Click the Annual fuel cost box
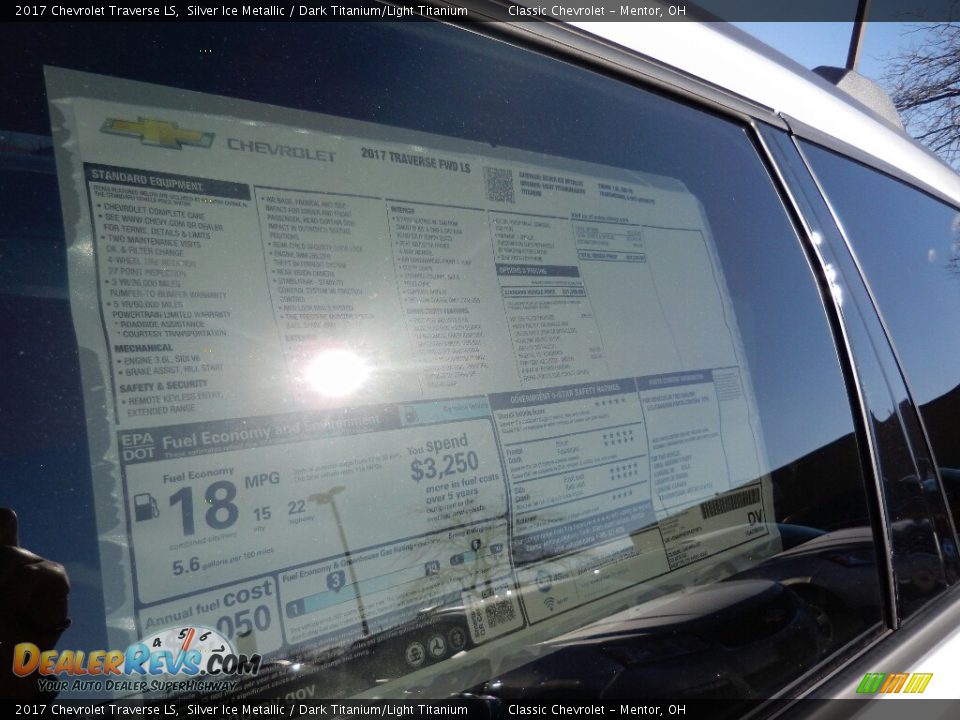 [210, 610]
